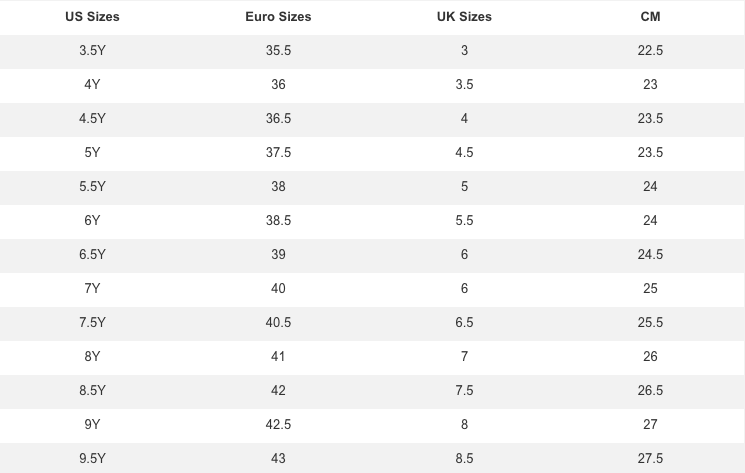Click the CM column header

coord(650,17)
